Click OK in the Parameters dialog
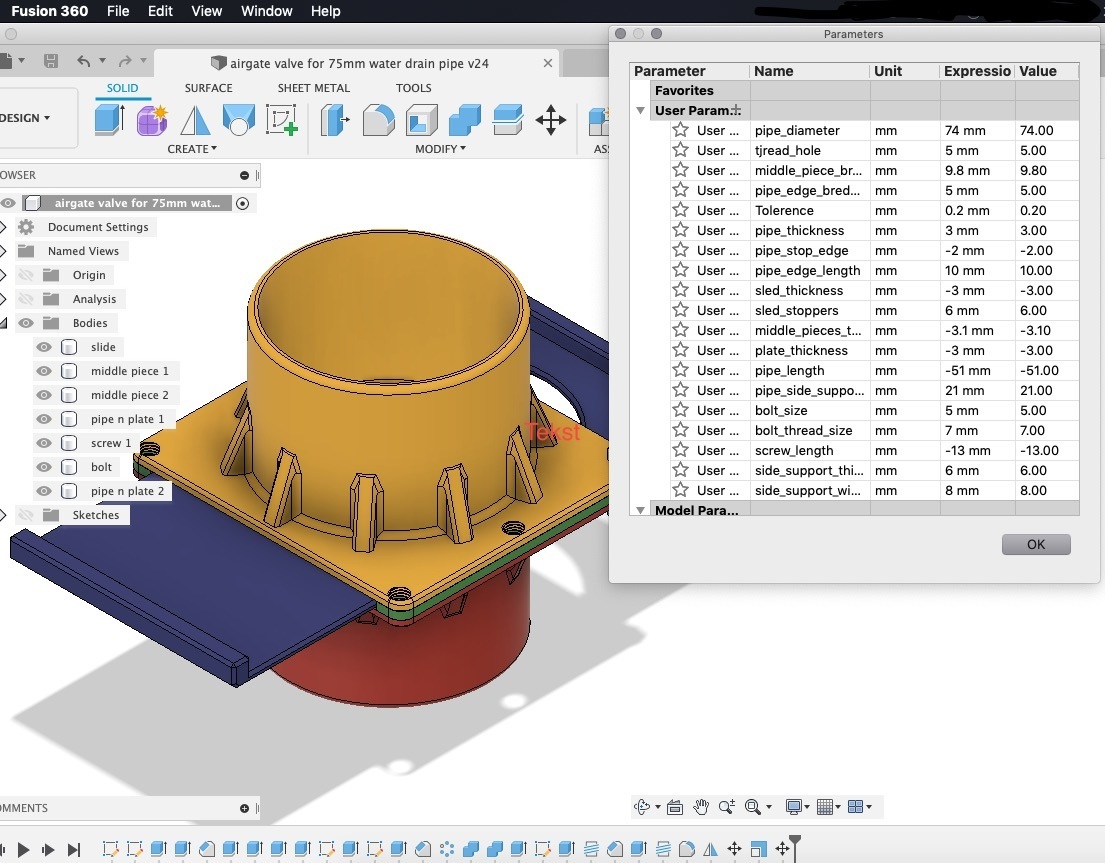Image resolution: width=1105 pixels, height=863 pixels. 1035,544
